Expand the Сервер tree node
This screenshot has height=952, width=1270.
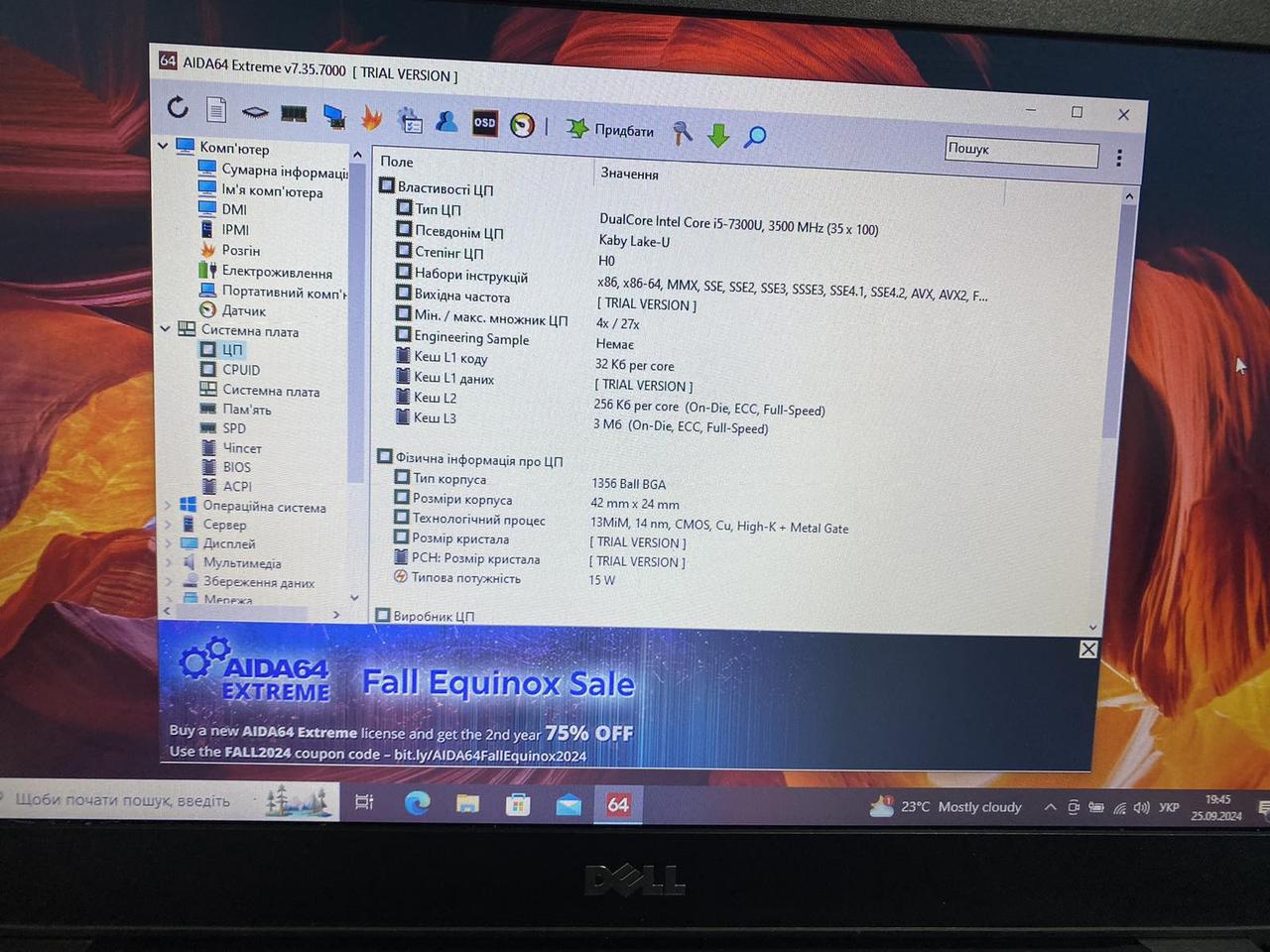point(167,524)
